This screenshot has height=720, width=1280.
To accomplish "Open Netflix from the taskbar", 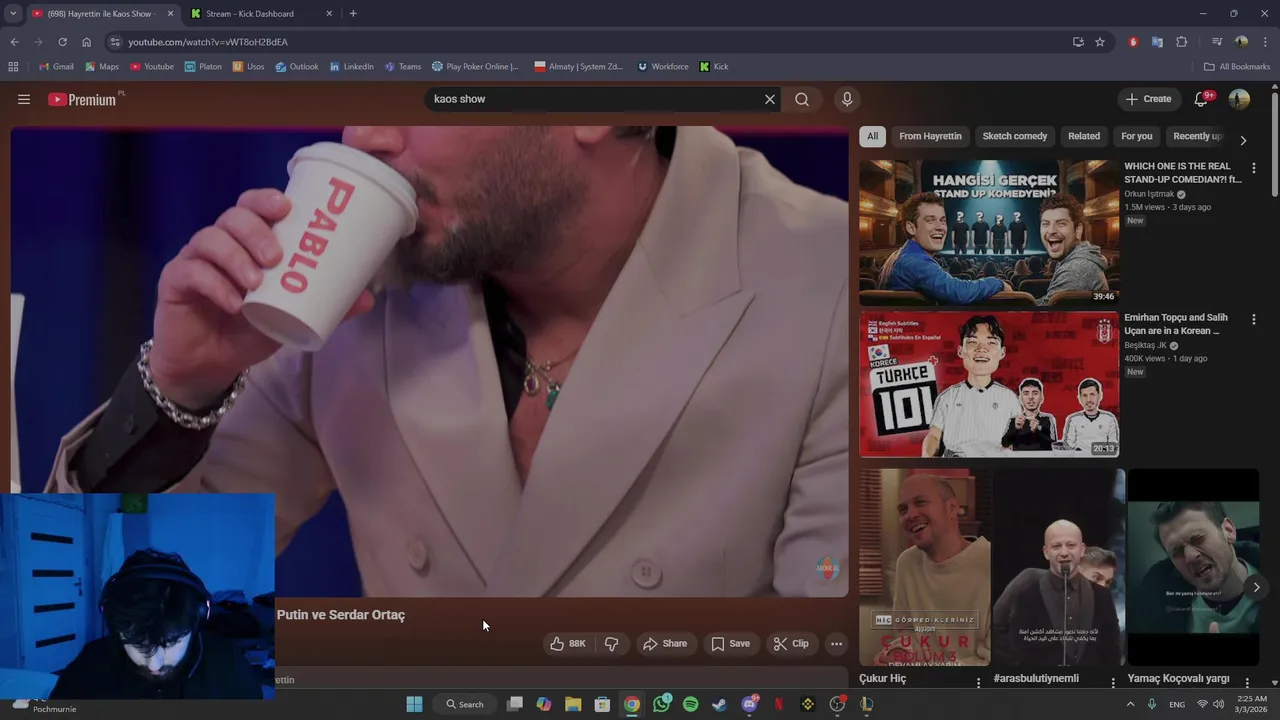I will tap(778, 704).
